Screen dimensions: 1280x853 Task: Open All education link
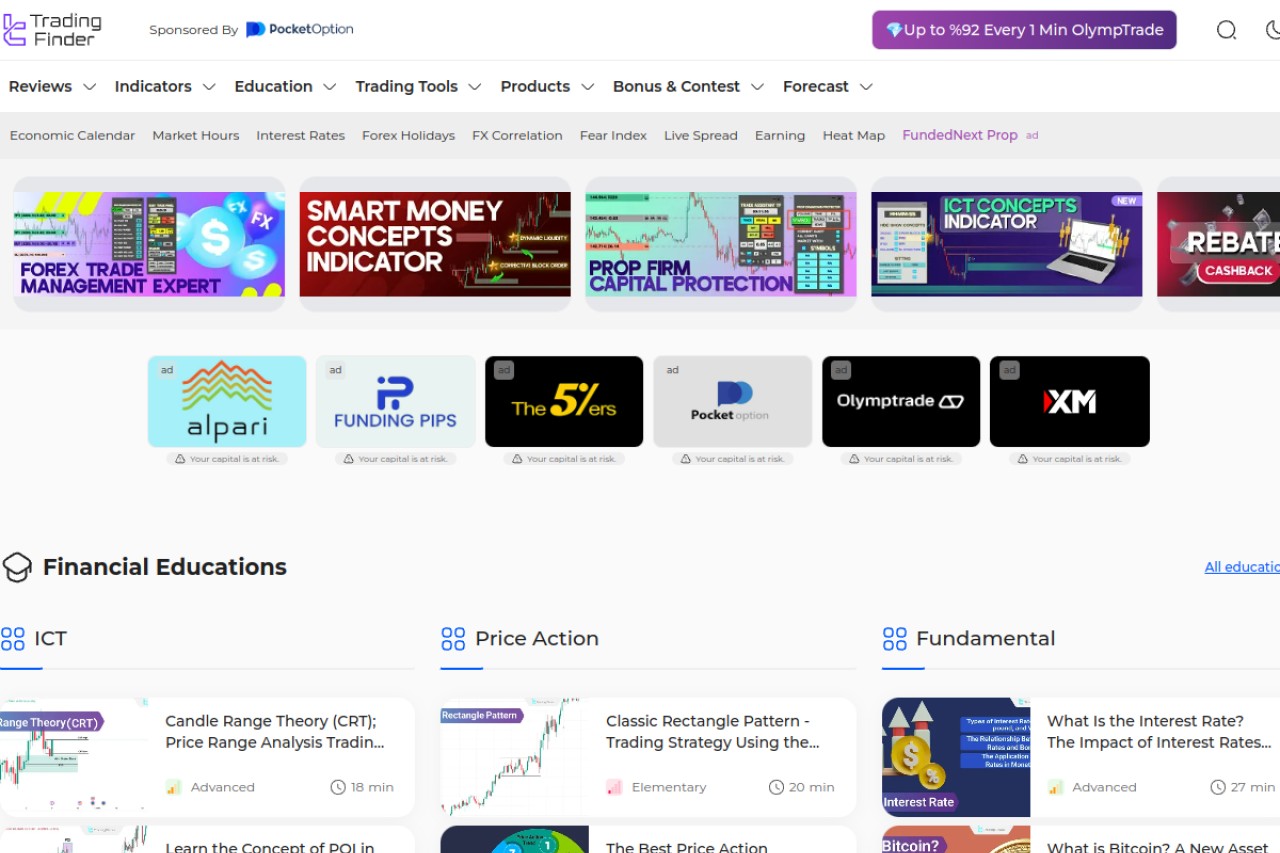tap(1242, 567)
